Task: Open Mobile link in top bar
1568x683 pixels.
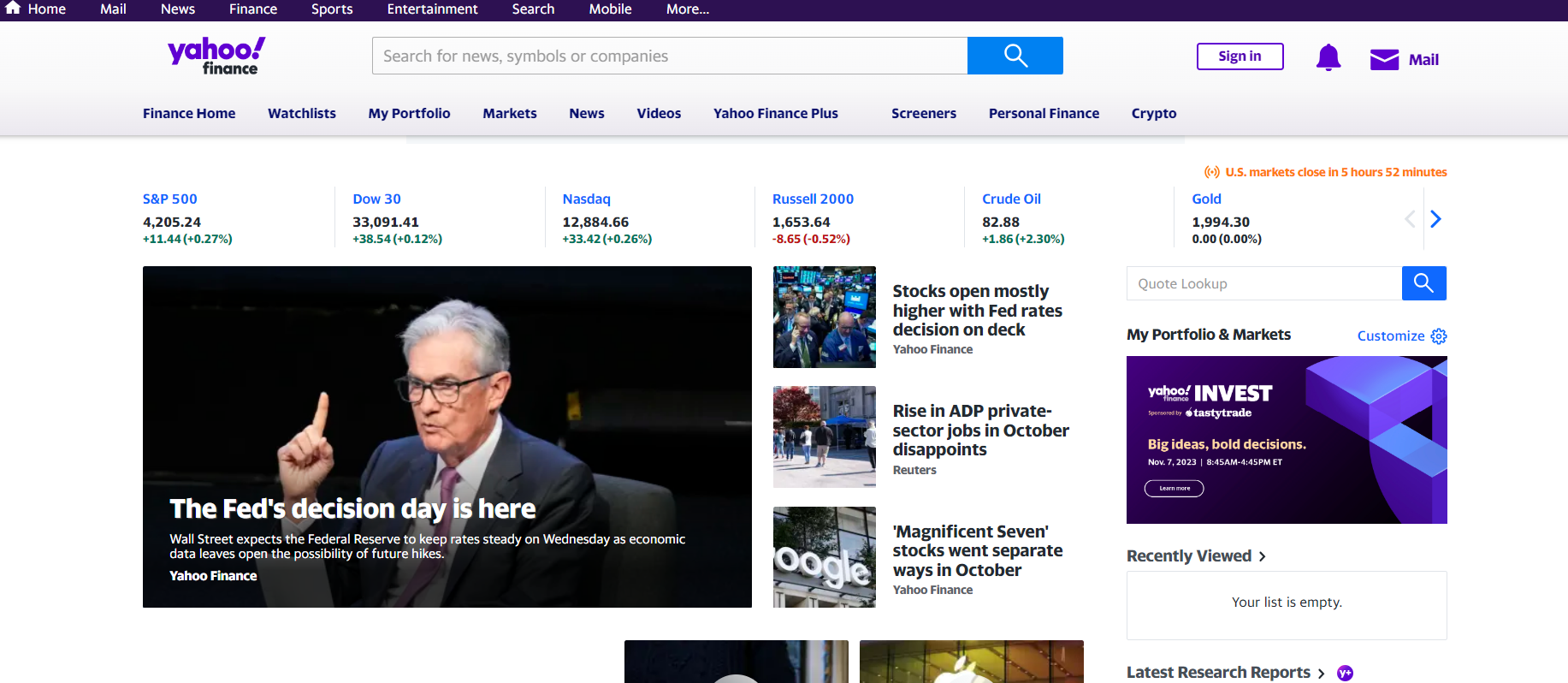Action: point(610,9)
